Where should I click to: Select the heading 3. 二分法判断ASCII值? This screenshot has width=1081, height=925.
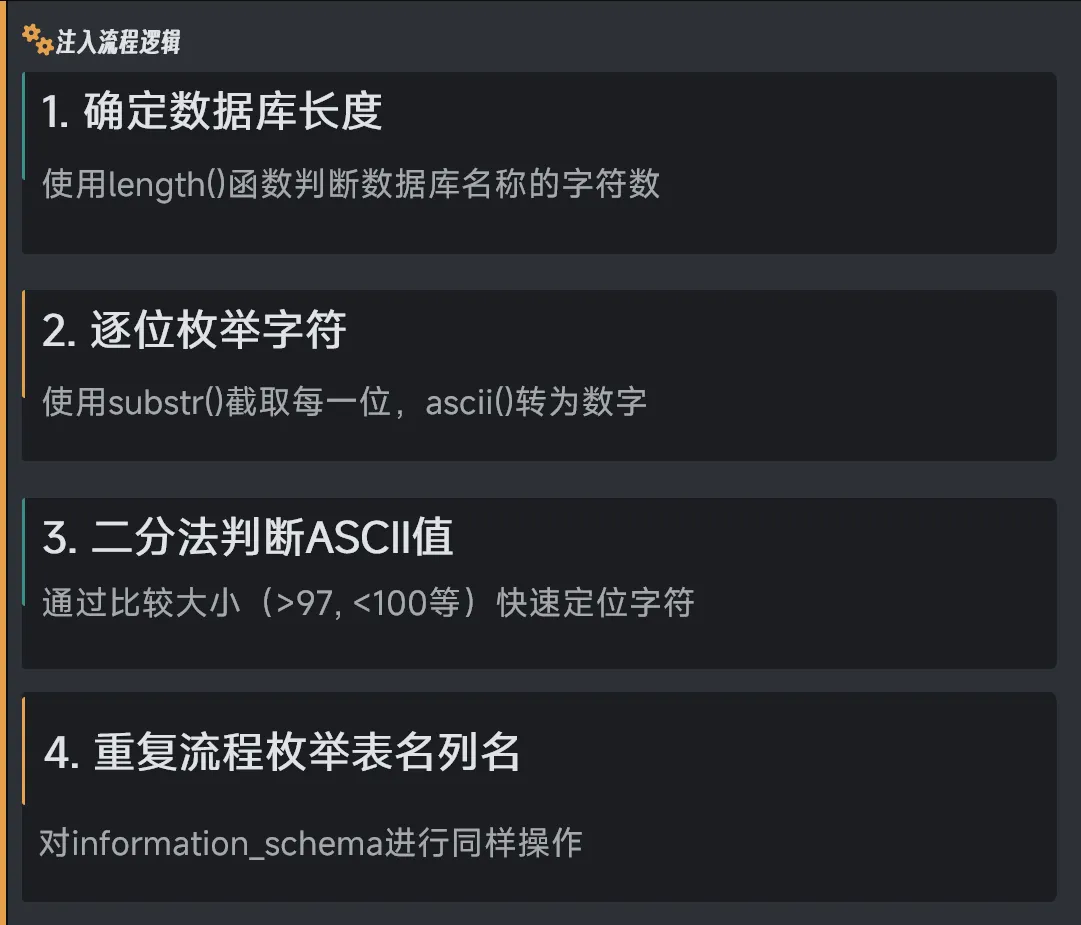click(248, 538)
